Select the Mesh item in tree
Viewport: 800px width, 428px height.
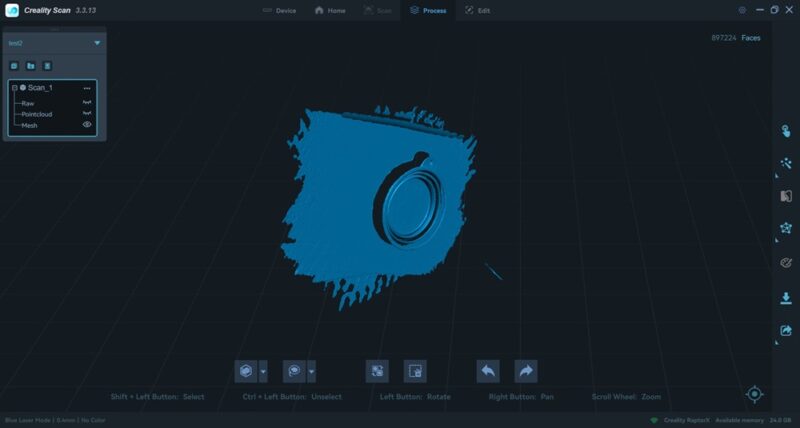point(30,125)
